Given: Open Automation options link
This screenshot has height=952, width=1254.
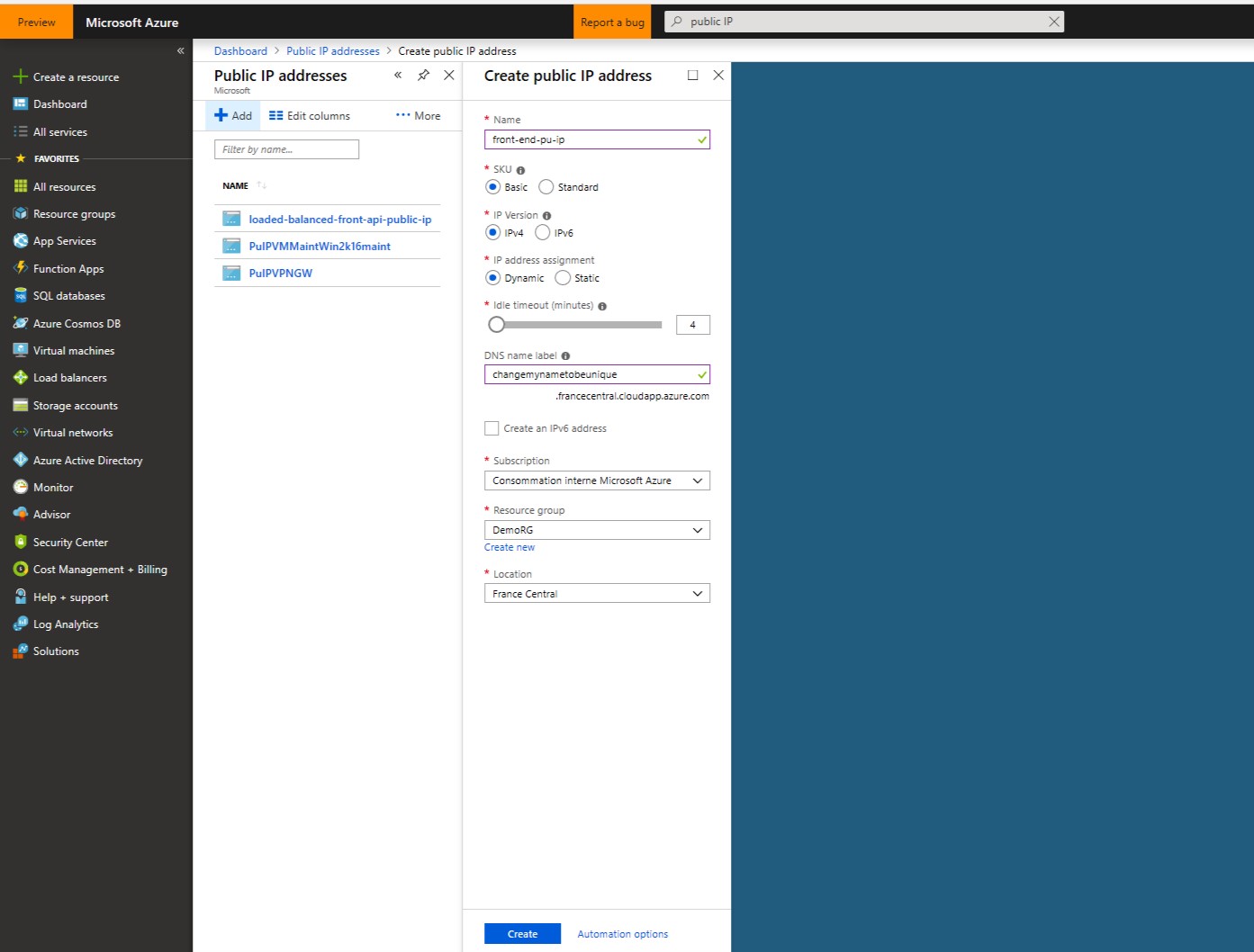Looking at the screenshot, I should [x=623, y=934].
